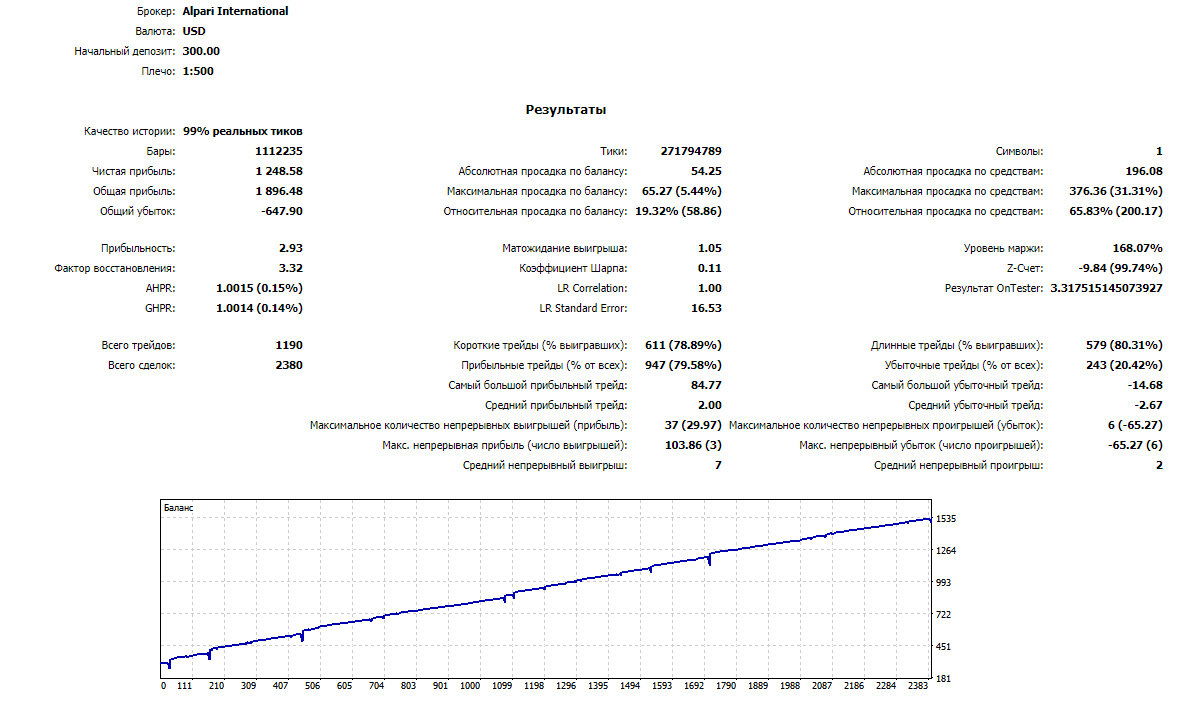
Task: Select GHPR value 1.0014 (0.14%)
Action: (x=260, y=308)
